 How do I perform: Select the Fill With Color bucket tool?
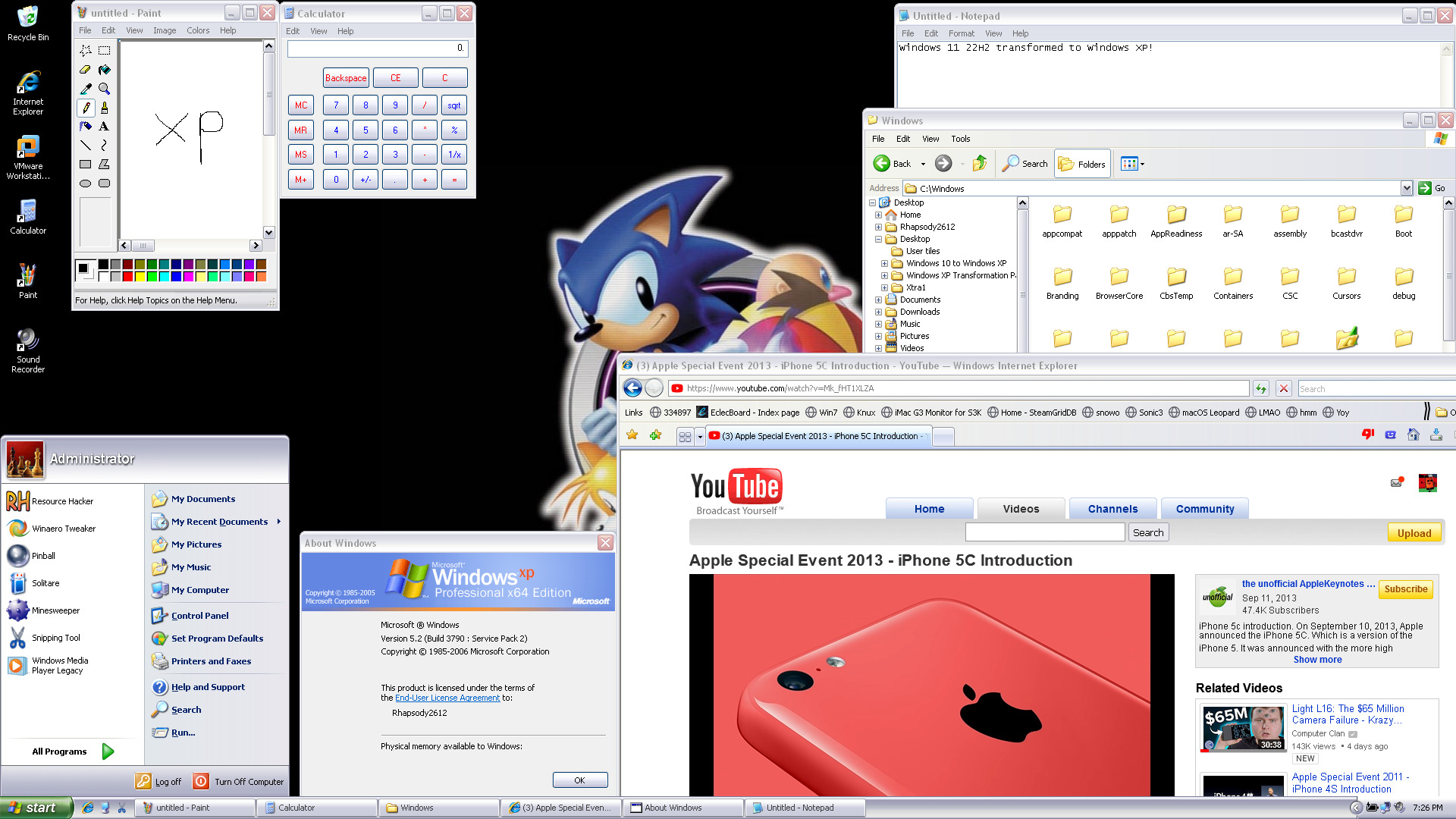(105, 69)
